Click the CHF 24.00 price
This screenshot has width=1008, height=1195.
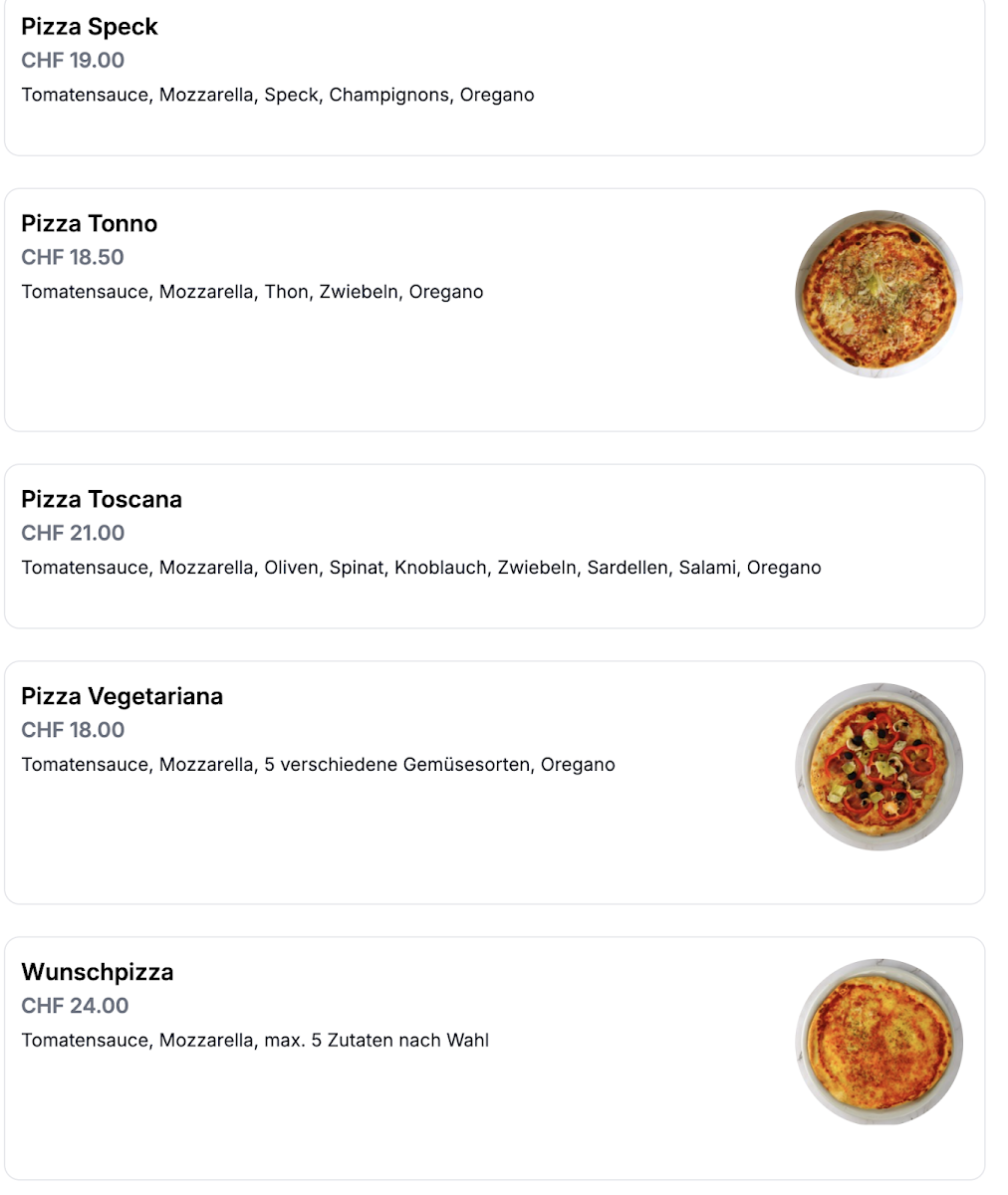pos(75,1007)
